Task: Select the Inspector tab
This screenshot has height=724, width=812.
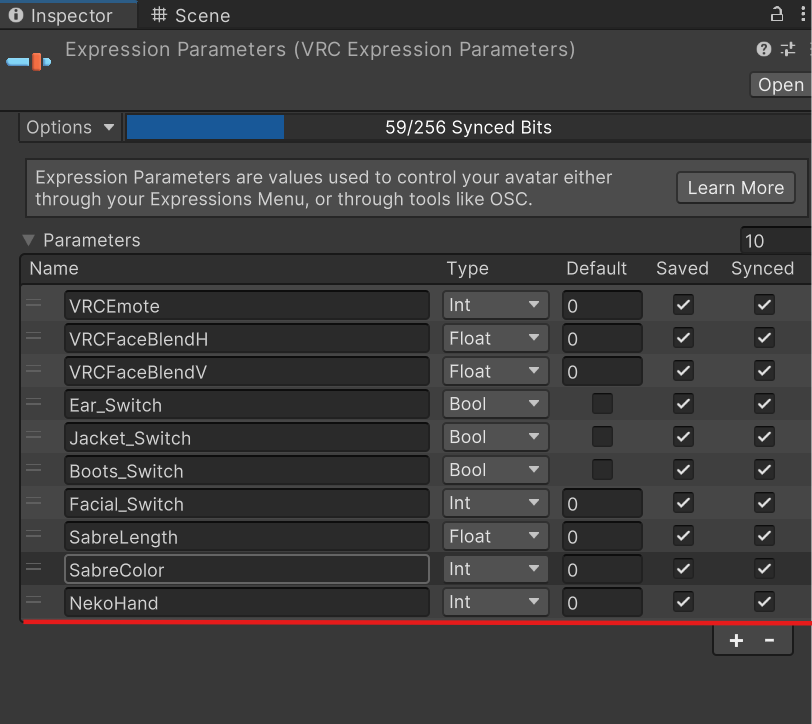Action: (x=60, y=15)
